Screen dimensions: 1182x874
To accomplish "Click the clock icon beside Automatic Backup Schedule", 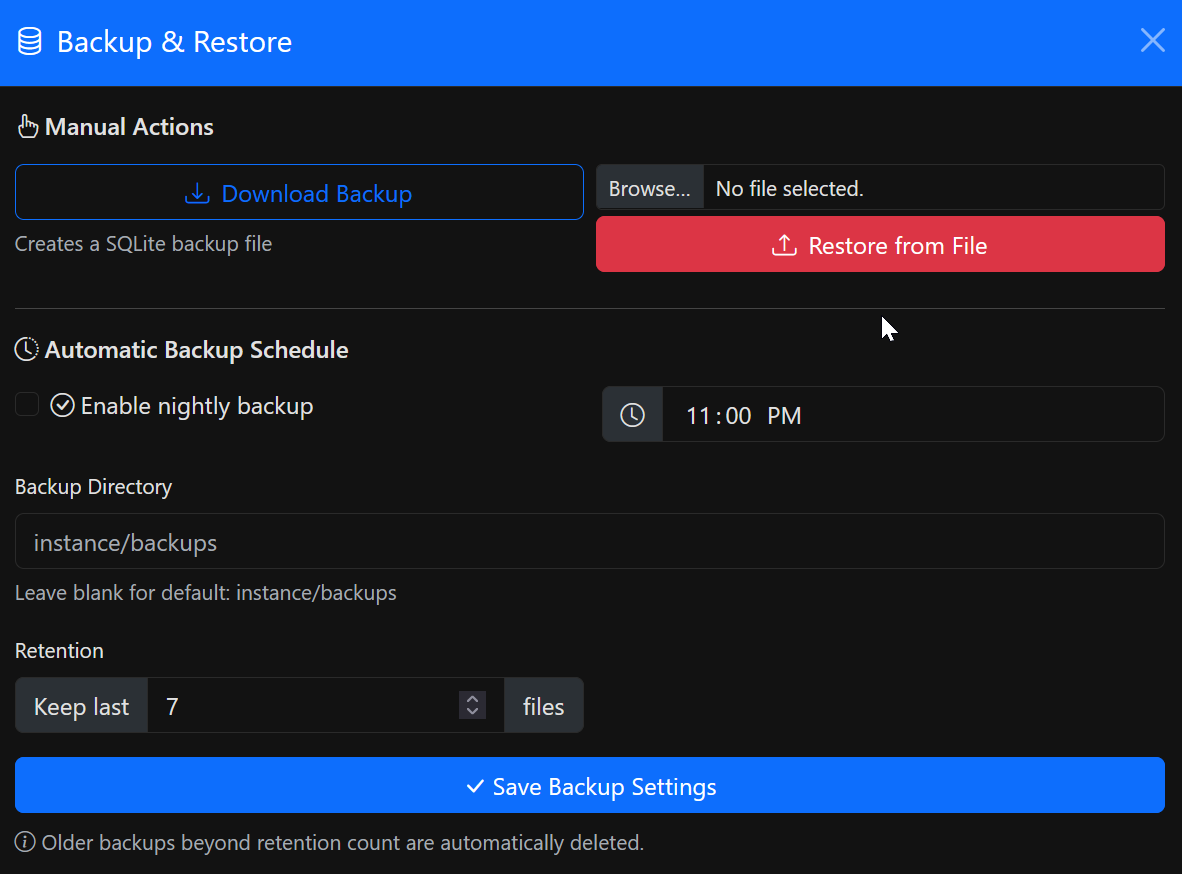I will tap(26, 349).
